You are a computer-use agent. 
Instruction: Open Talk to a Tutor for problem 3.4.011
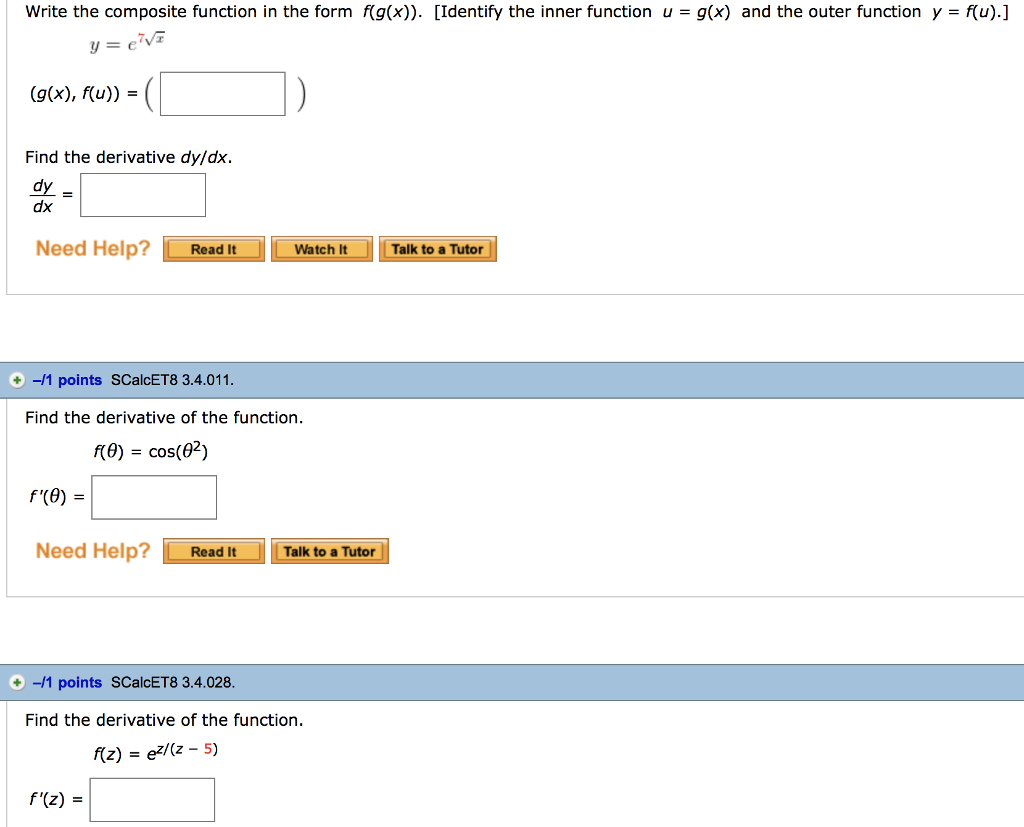coord(329,550)
